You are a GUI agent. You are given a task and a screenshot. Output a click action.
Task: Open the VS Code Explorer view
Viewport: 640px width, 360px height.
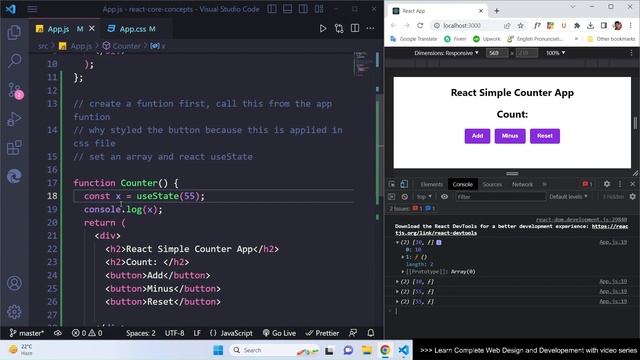click(14, 32)
